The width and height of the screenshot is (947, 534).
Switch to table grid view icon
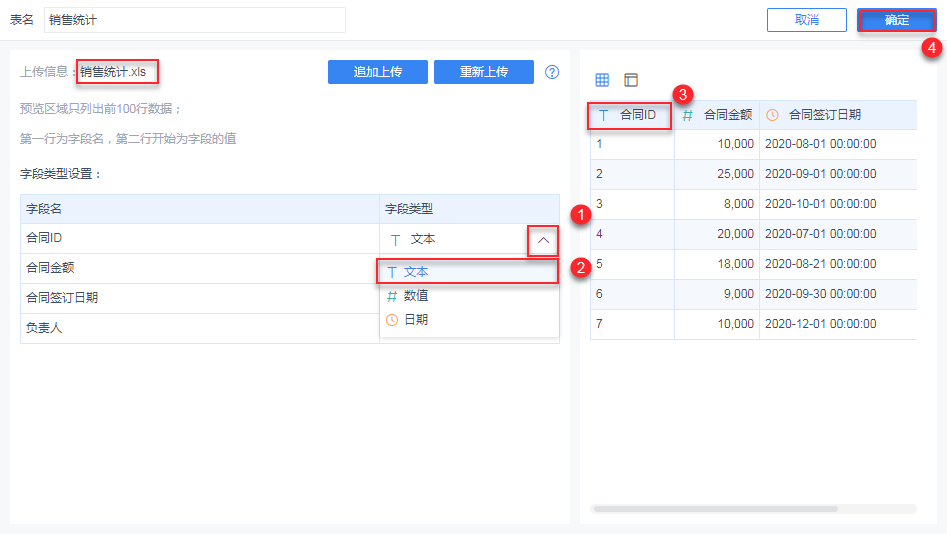[602, 80]
